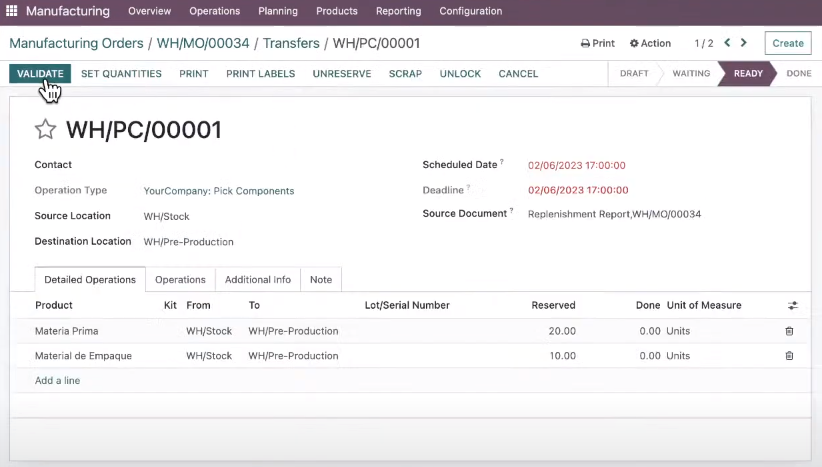Click Done quantity 0.00 for Material de Empaque
The height and width of the screenshot is (467, 822).
coord(650,356)
